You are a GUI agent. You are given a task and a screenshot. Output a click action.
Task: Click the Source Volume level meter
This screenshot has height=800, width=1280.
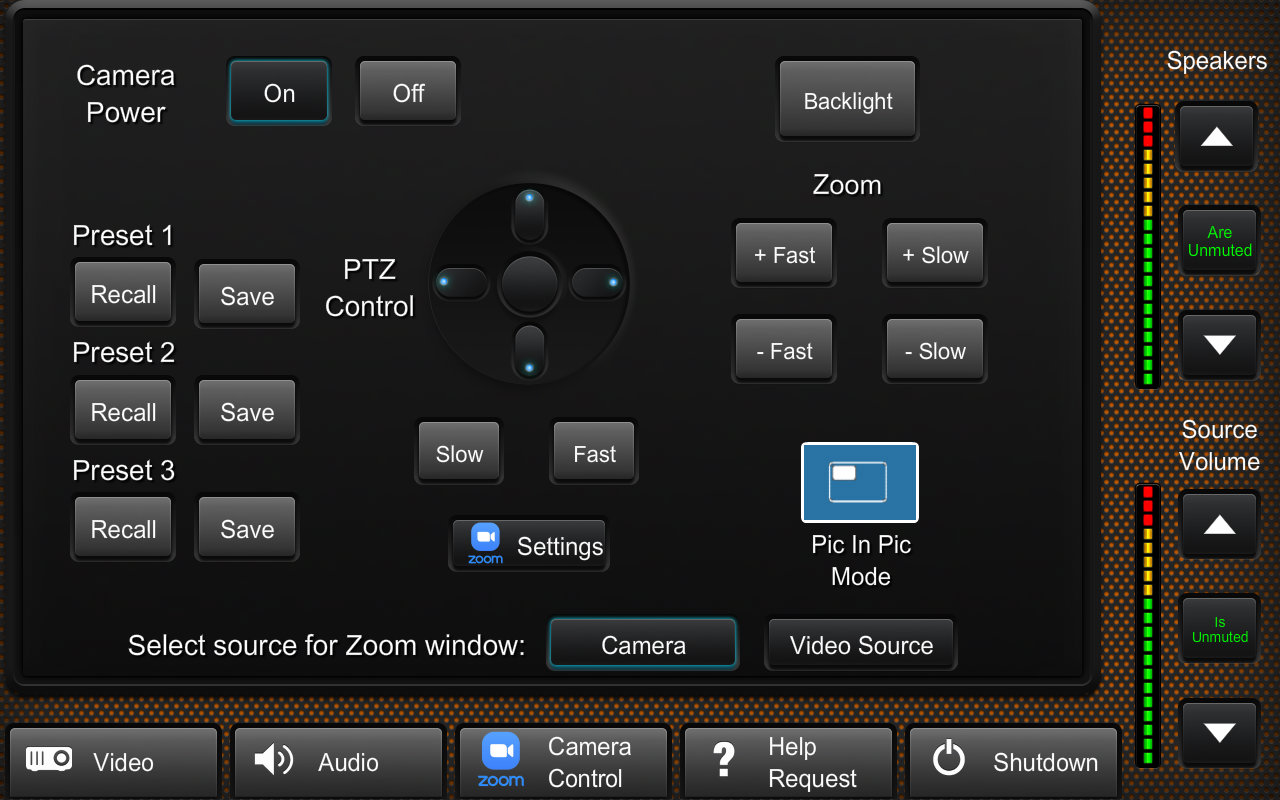tap(1148, 625)
